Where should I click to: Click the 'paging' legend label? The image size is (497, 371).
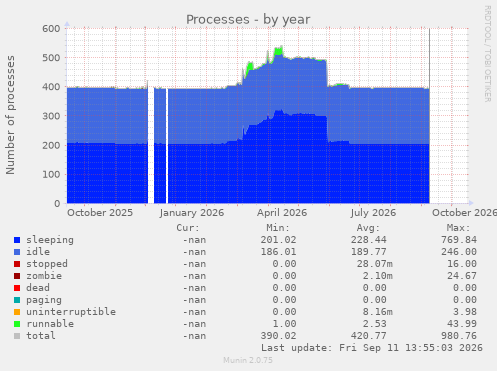tap(44, 300)
